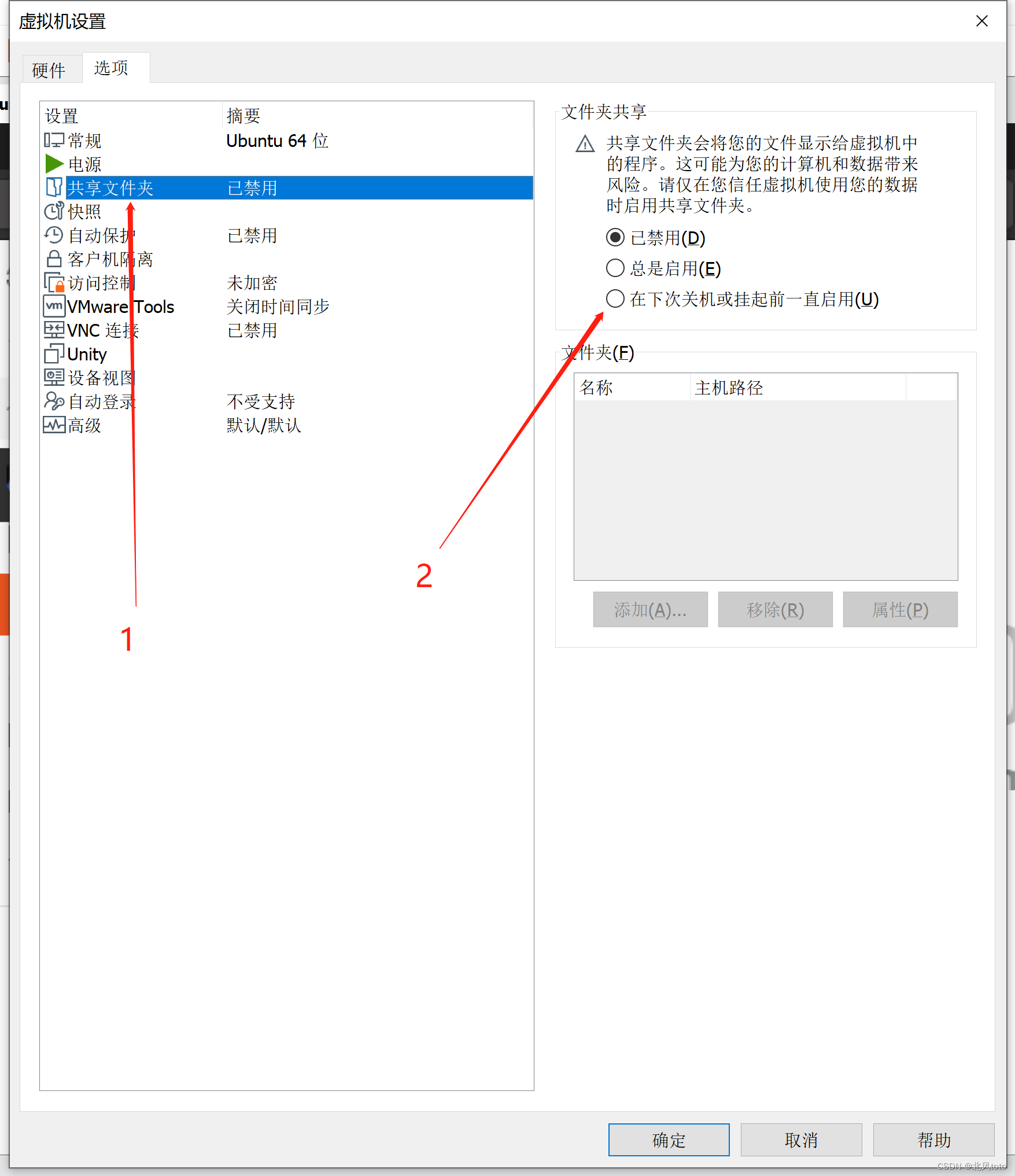Viewport: 1015px width, 1176px height.
Task: Click the 客户机隔离 padlock icon
Action: tap(54, 259)
